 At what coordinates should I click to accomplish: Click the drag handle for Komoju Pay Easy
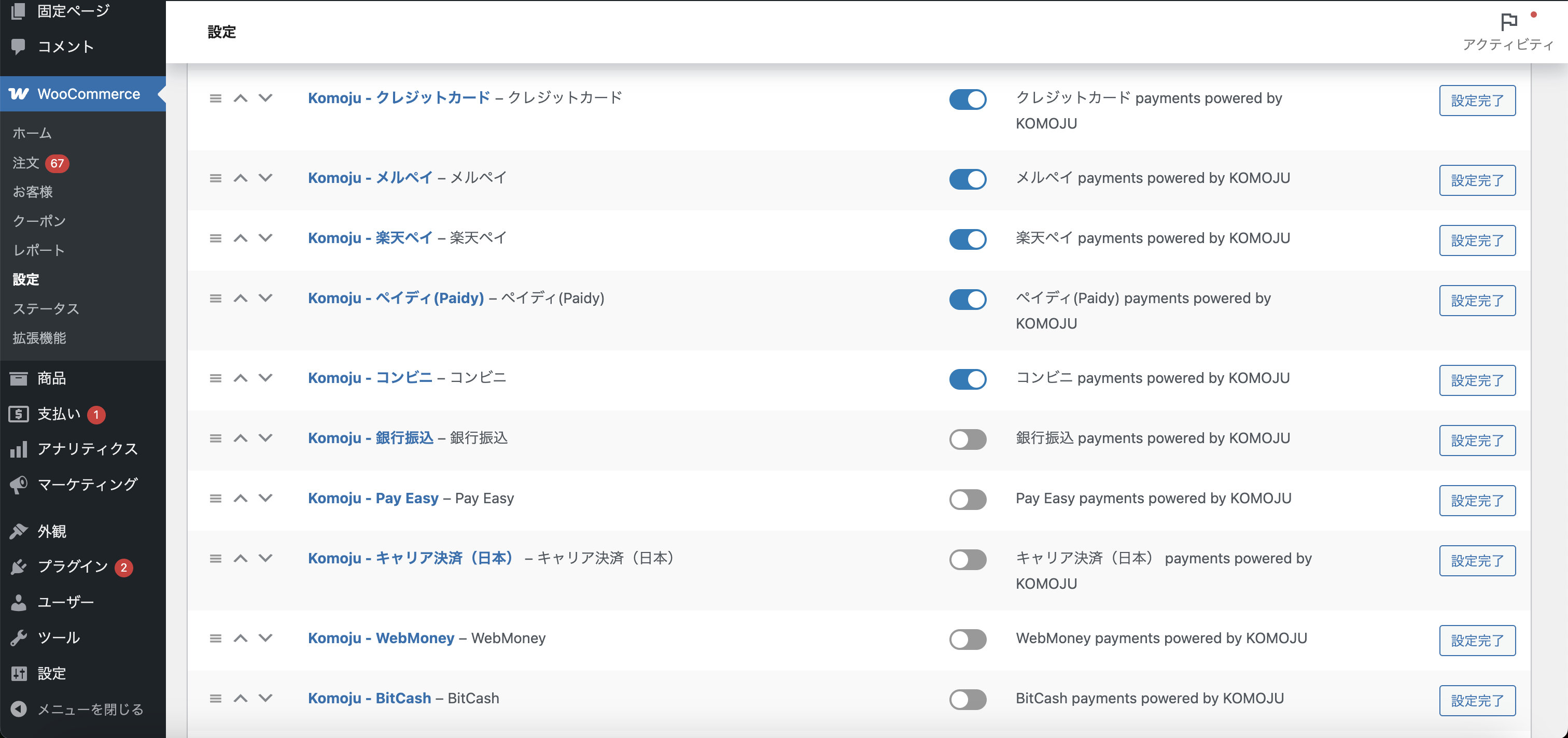pos(216,498)
